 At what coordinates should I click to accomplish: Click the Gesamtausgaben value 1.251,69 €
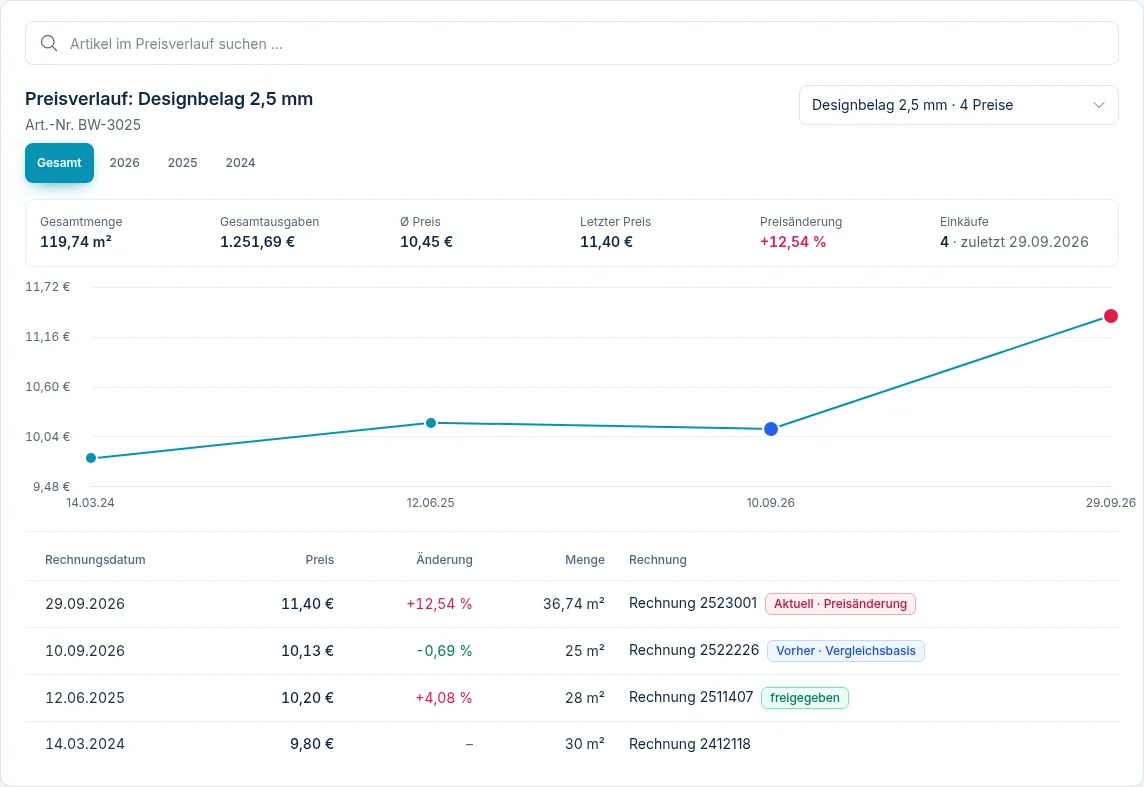point(258,241)
